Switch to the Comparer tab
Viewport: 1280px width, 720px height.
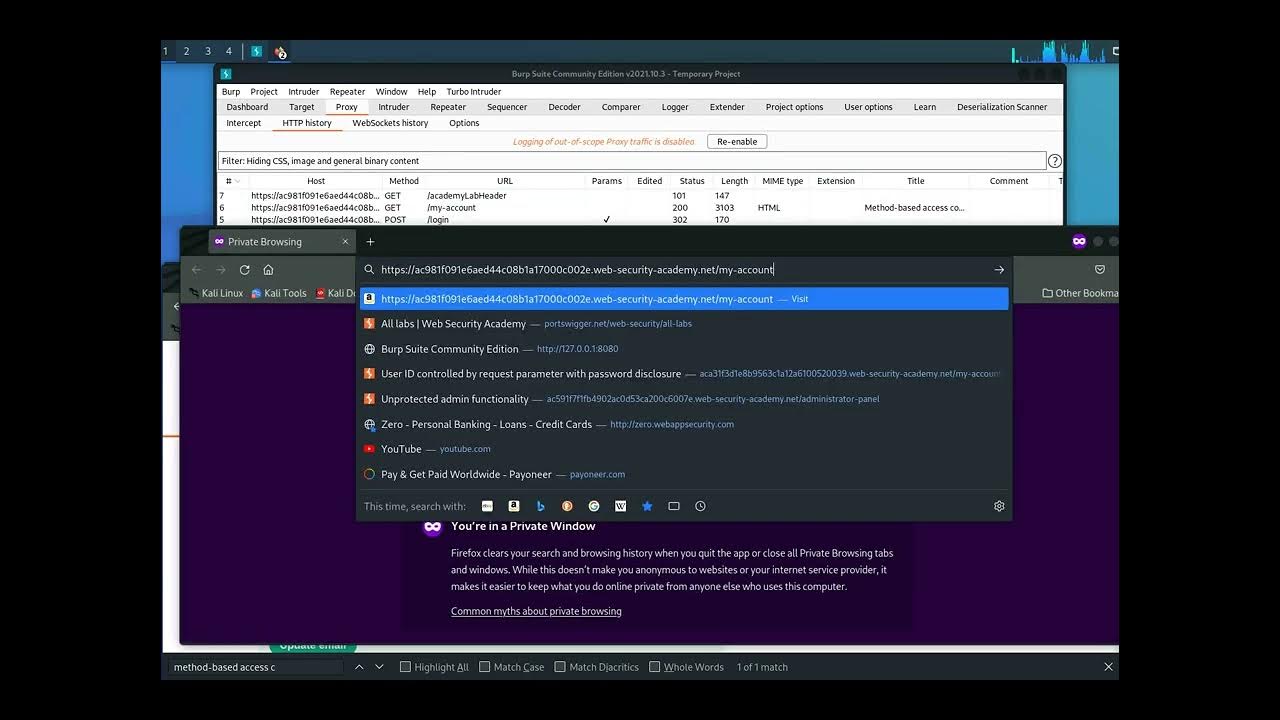[621, 107]
